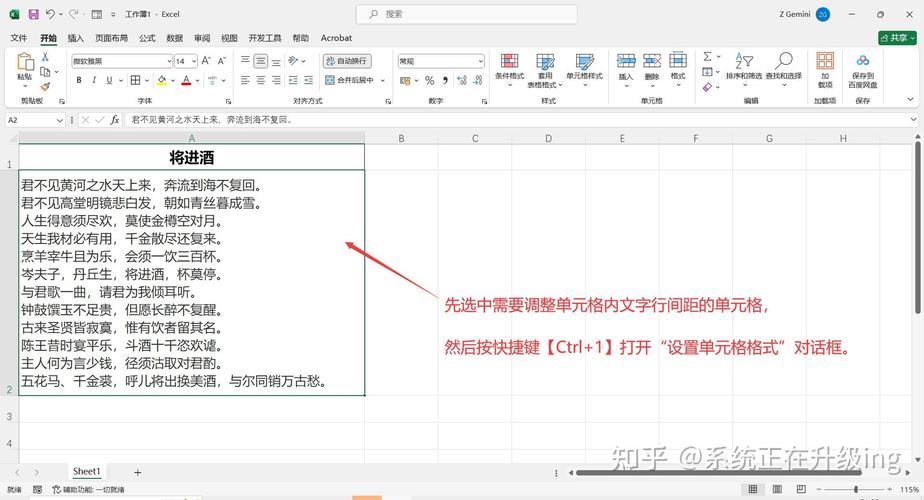Image resolution: width=924 pixels, height=500 pixels.
Task: Open 套用表格格式 table format gallery
Action: tap(545, 70)
